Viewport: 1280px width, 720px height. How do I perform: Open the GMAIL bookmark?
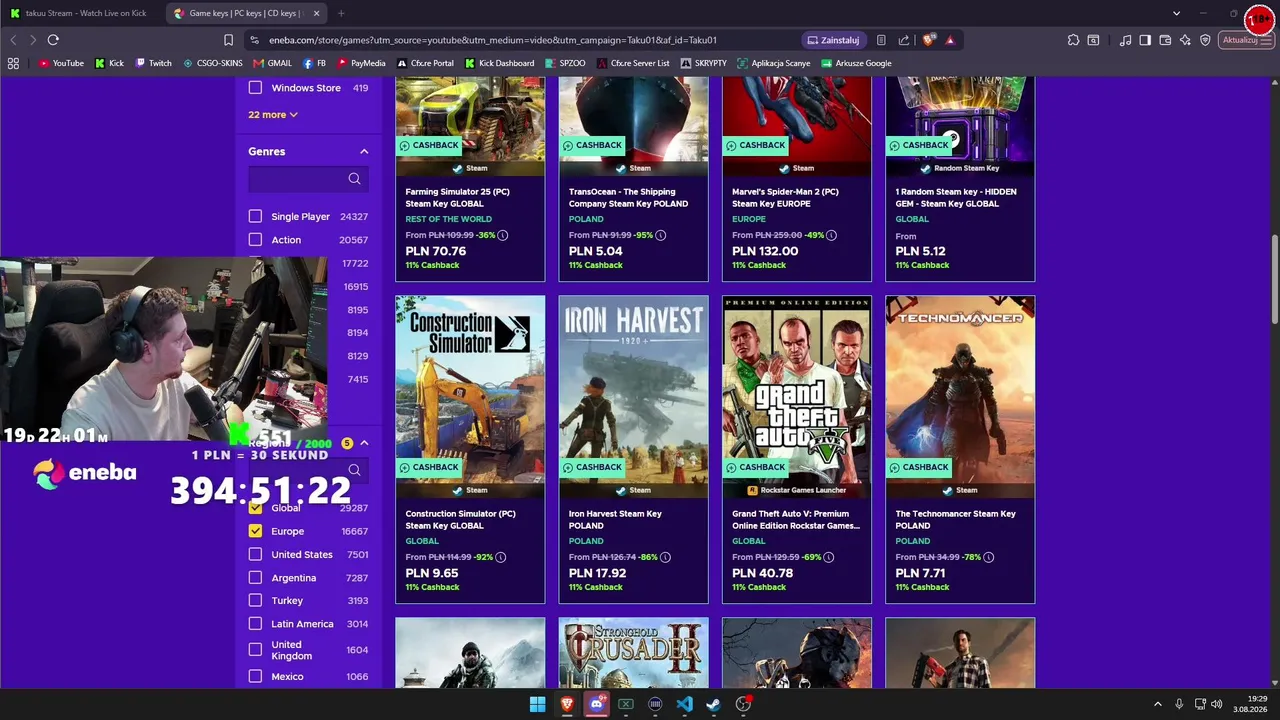tap(272, 63)
